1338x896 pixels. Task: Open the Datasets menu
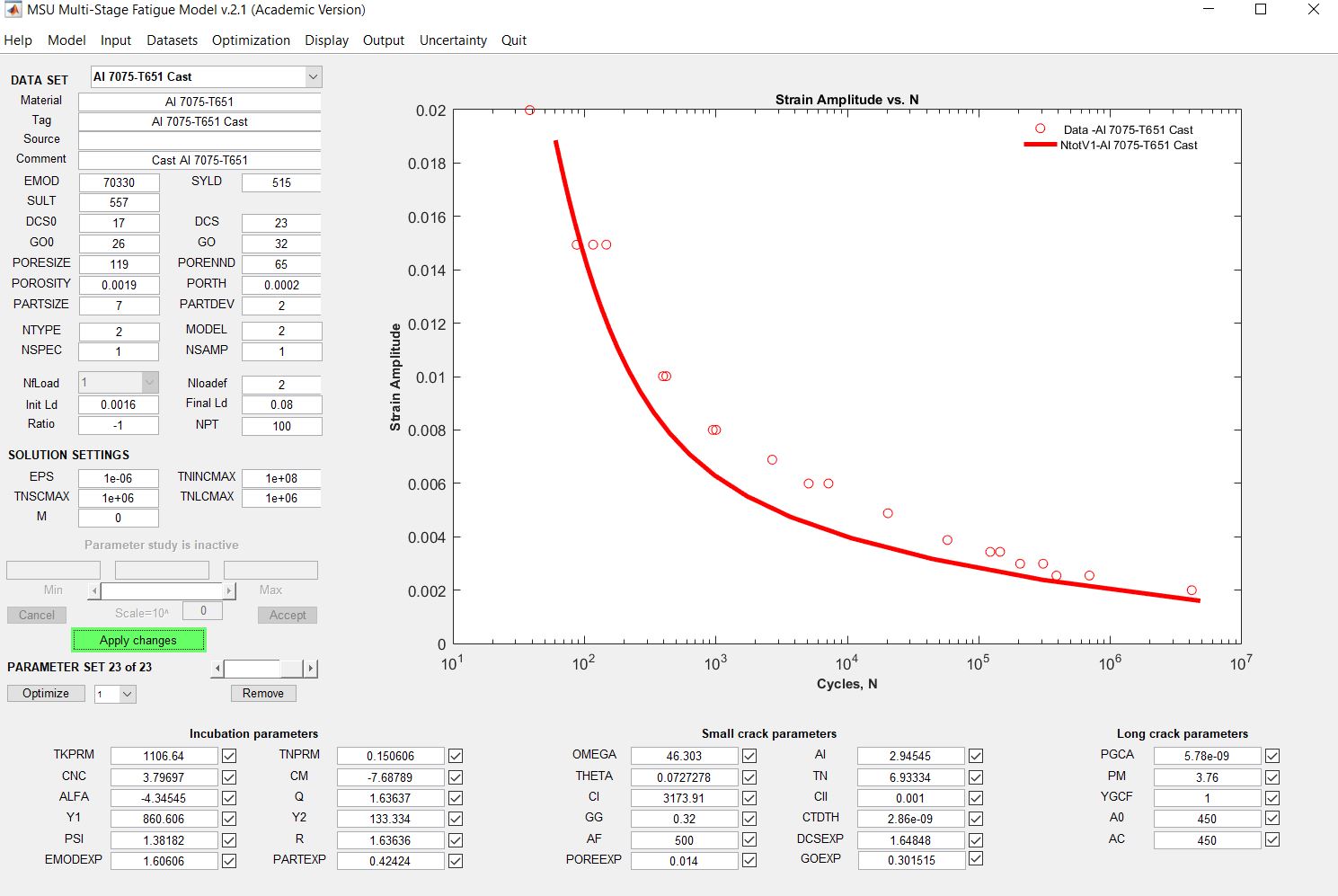click(172, 40)
